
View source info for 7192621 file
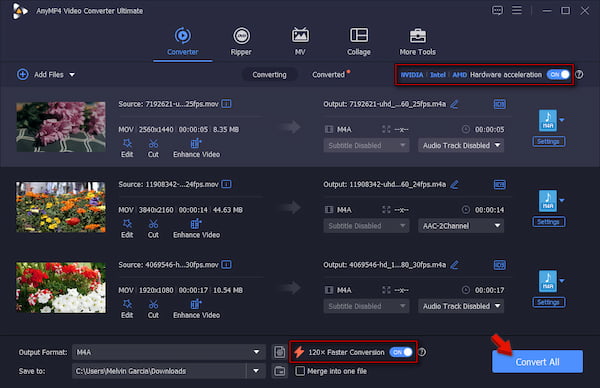pyautogui.click(x=227, y=104)
